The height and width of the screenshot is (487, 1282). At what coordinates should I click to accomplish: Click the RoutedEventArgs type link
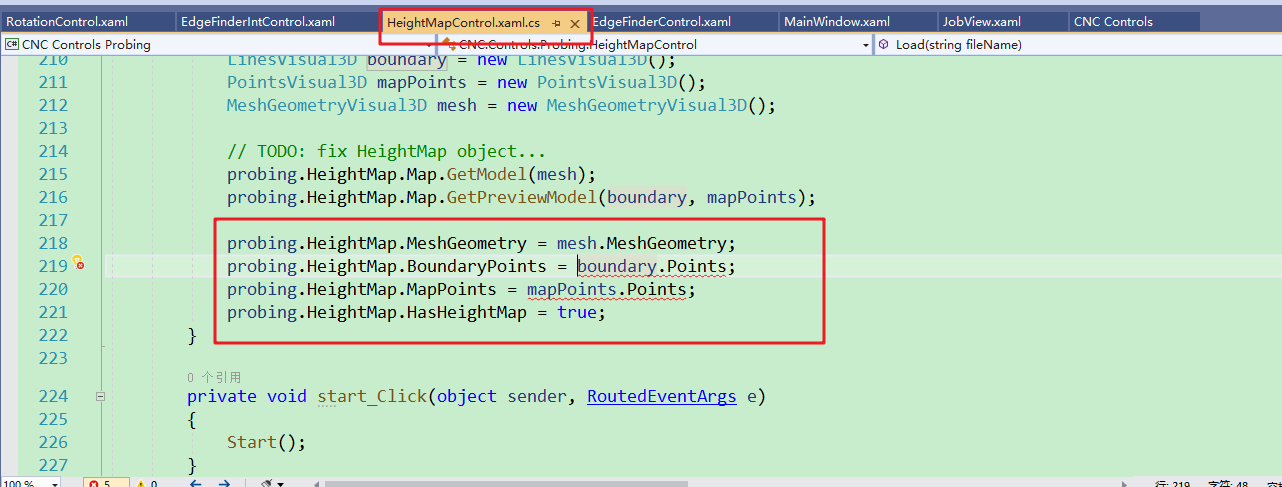click(661, 396)
